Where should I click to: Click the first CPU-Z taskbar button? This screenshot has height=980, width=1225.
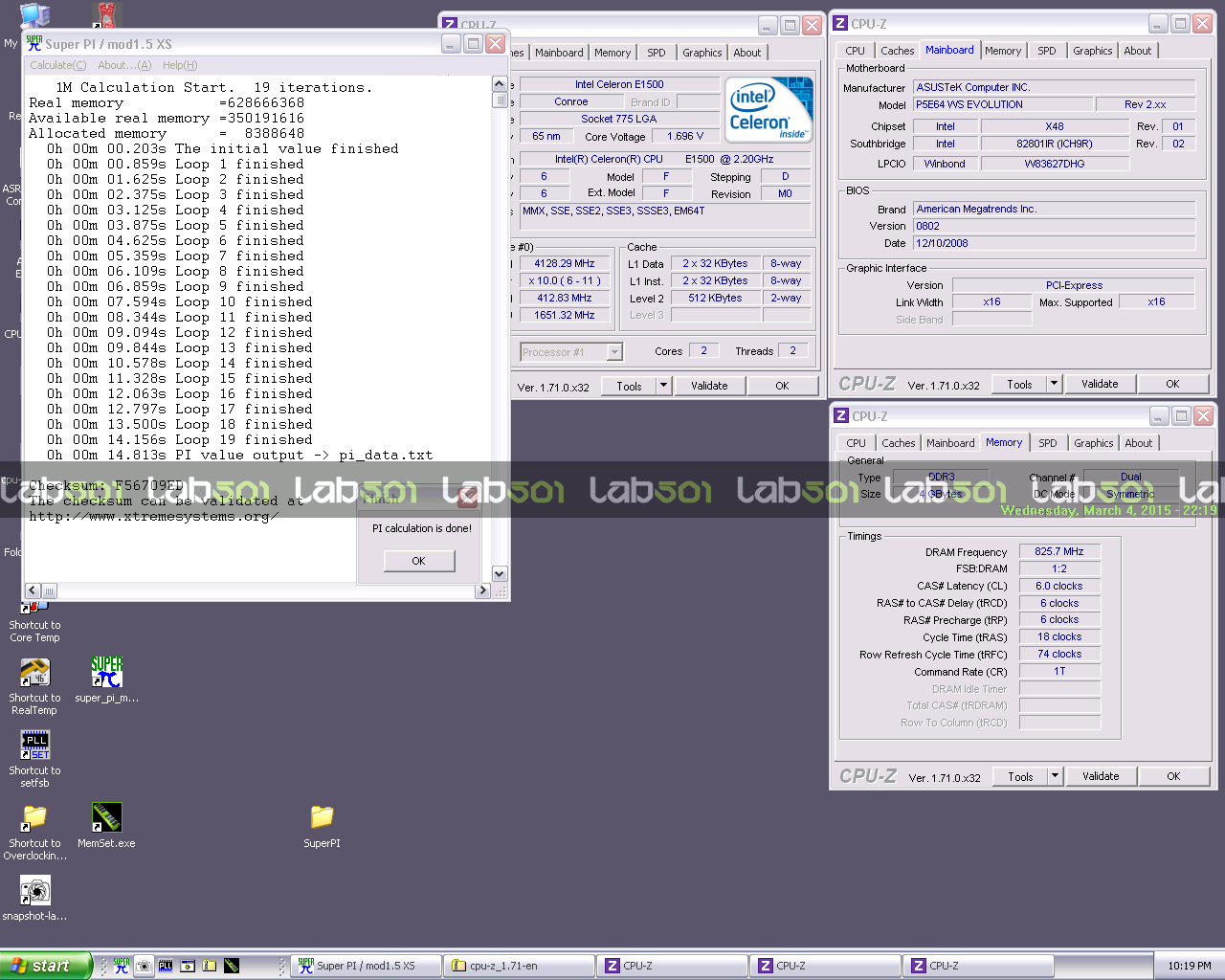pyautogui.click(x=673, y=966)
